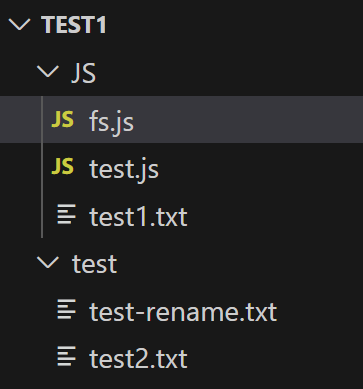Click the text file icon beside test2.txt
The width and height of the screenshot is (363, 389).
pyautogui.click(x=66, y=357)
